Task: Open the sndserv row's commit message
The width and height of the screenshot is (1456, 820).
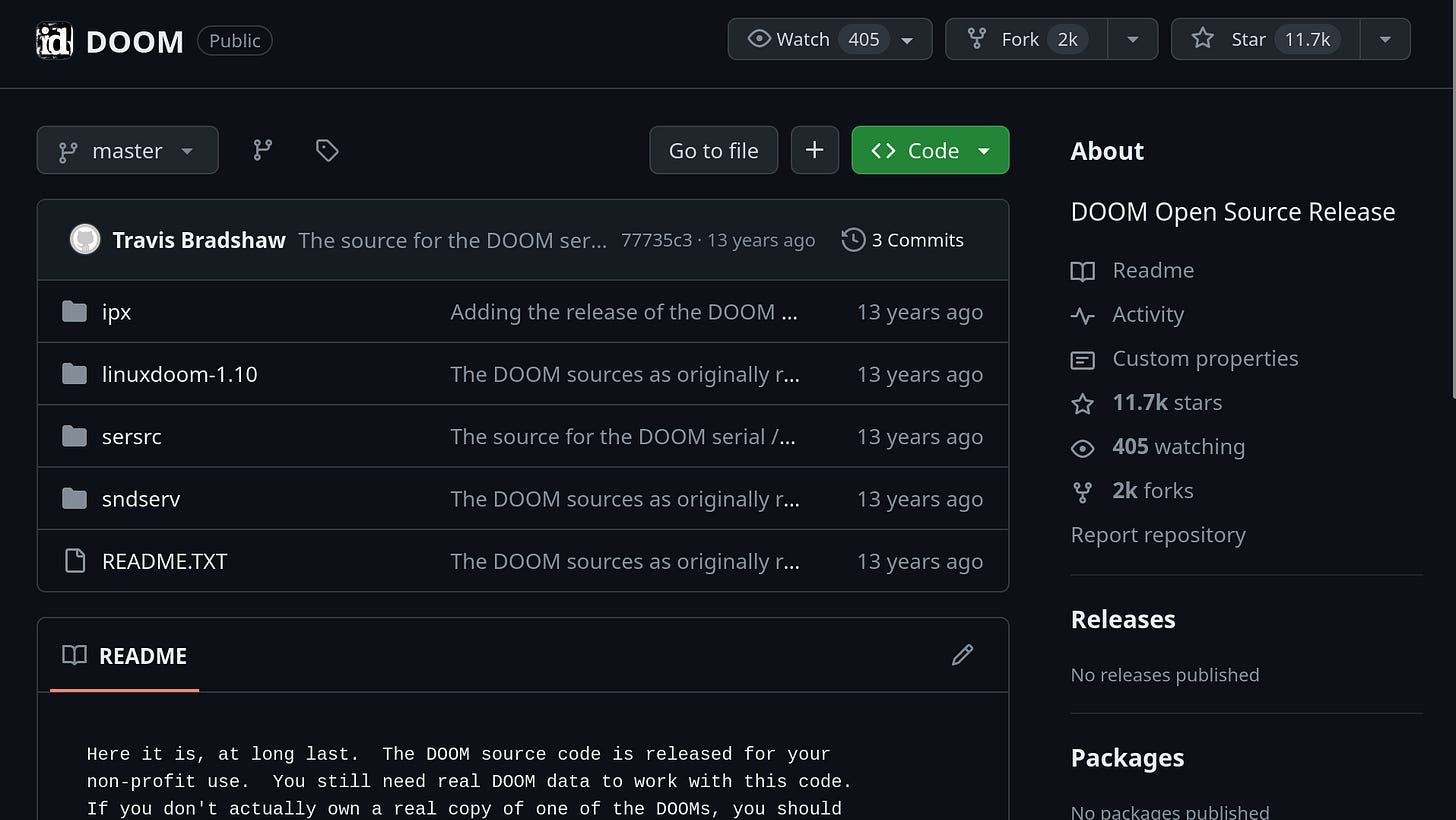Action: coord(625,499)
